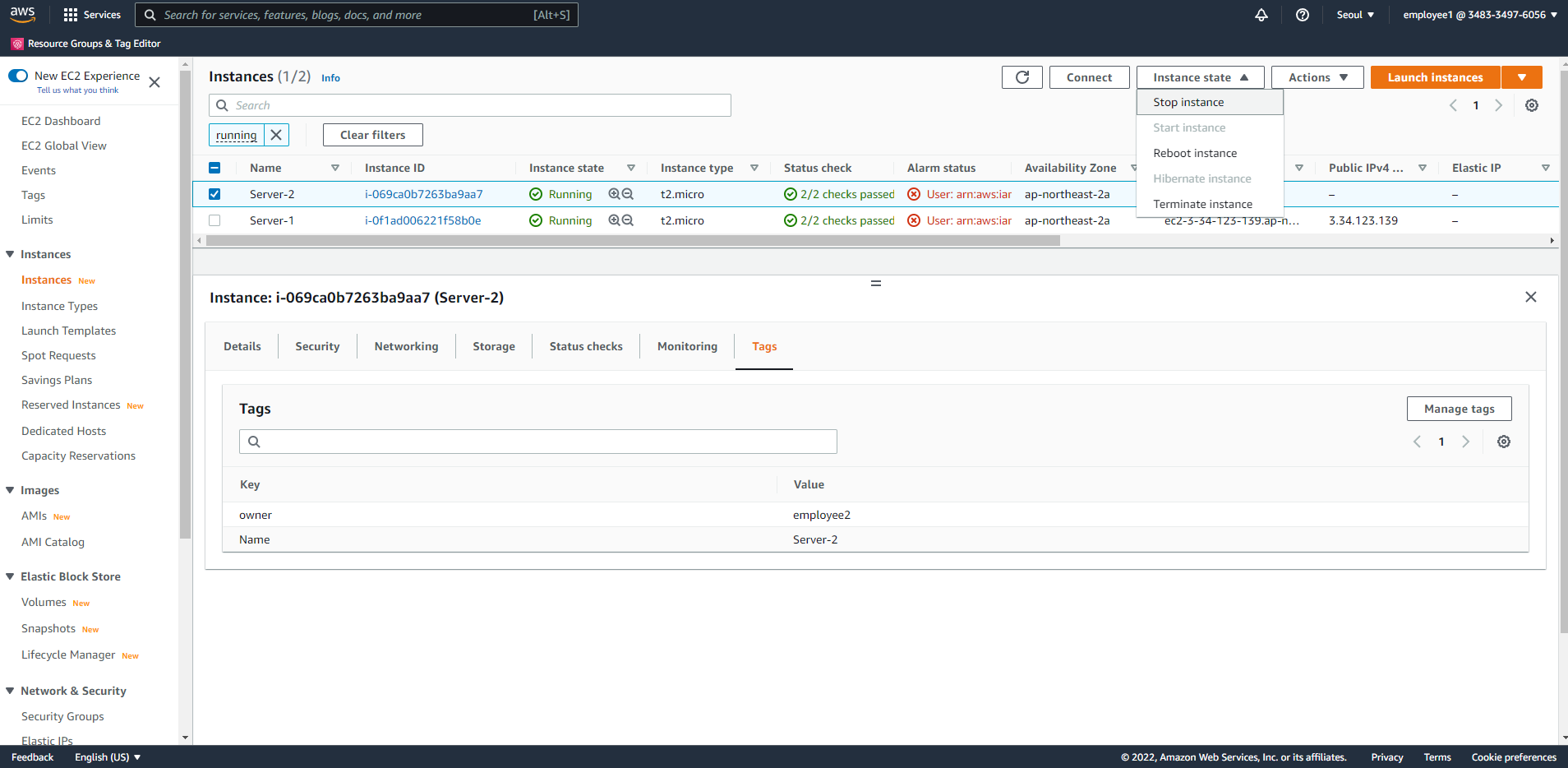
Task: Sort by the Instance type column arrow
Action: pyautogui.click(x=754, y=168)
